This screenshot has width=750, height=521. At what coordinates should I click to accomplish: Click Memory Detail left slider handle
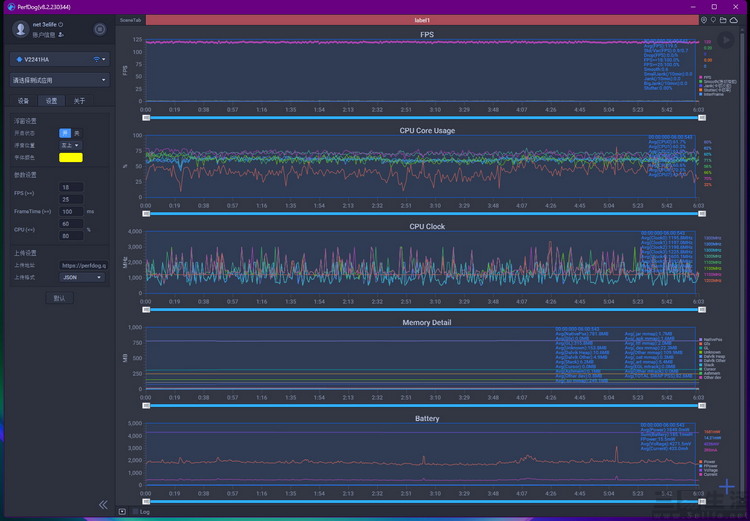[146, 406]
